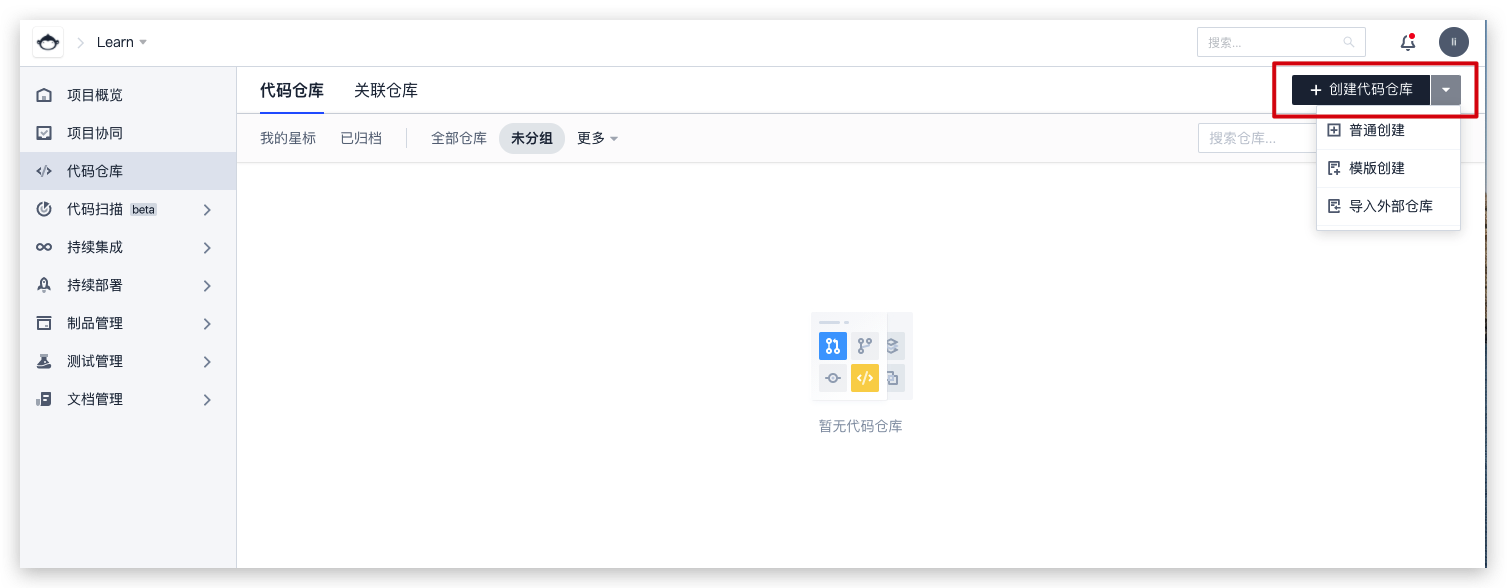Image resolution: width=1507 pixels, height=588 pixels.
Task: Open the user avatar menu
Action: pyautogui.click(x=1454, y=42)
